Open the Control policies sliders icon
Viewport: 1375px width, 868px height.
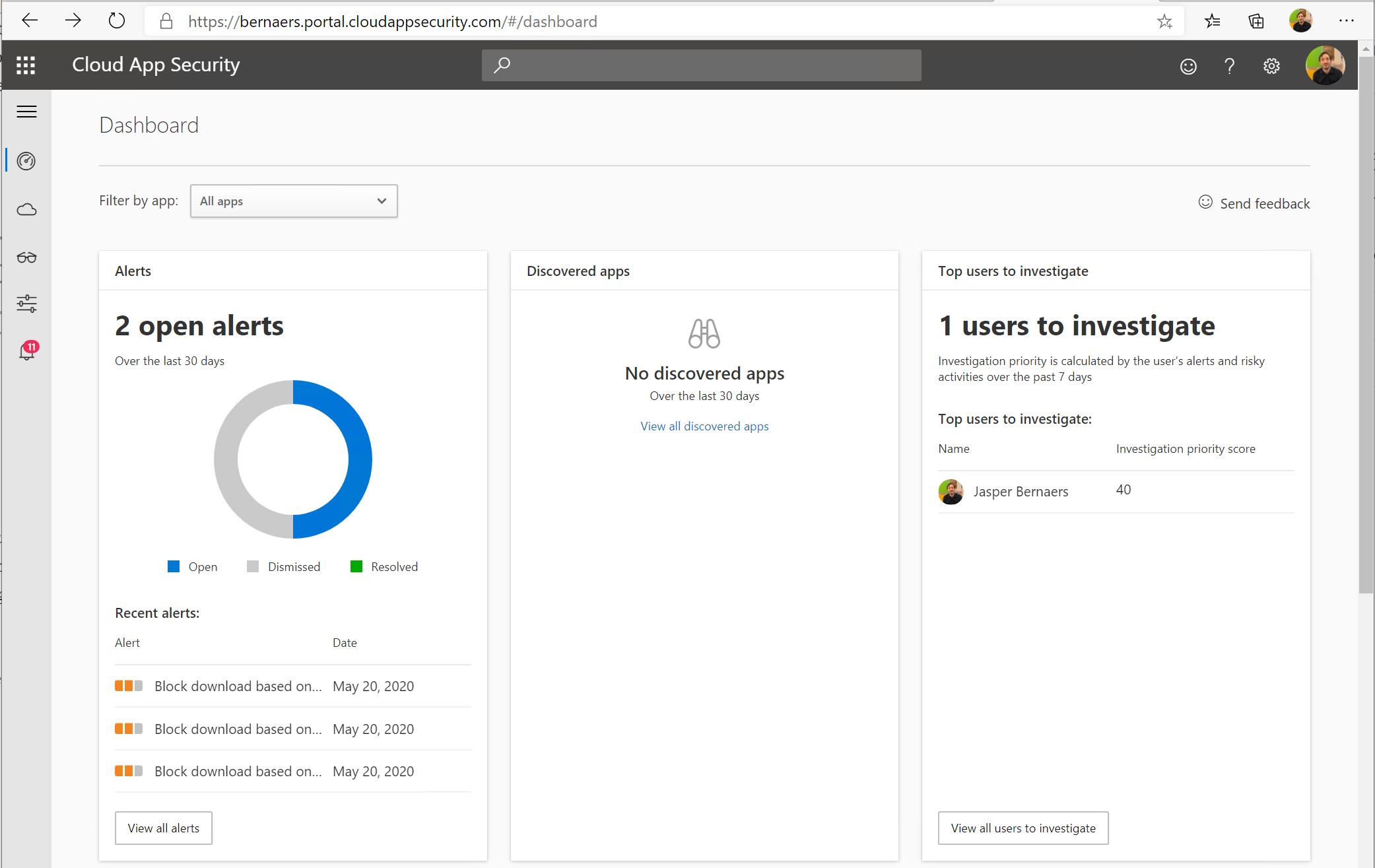tap(26, 303)
